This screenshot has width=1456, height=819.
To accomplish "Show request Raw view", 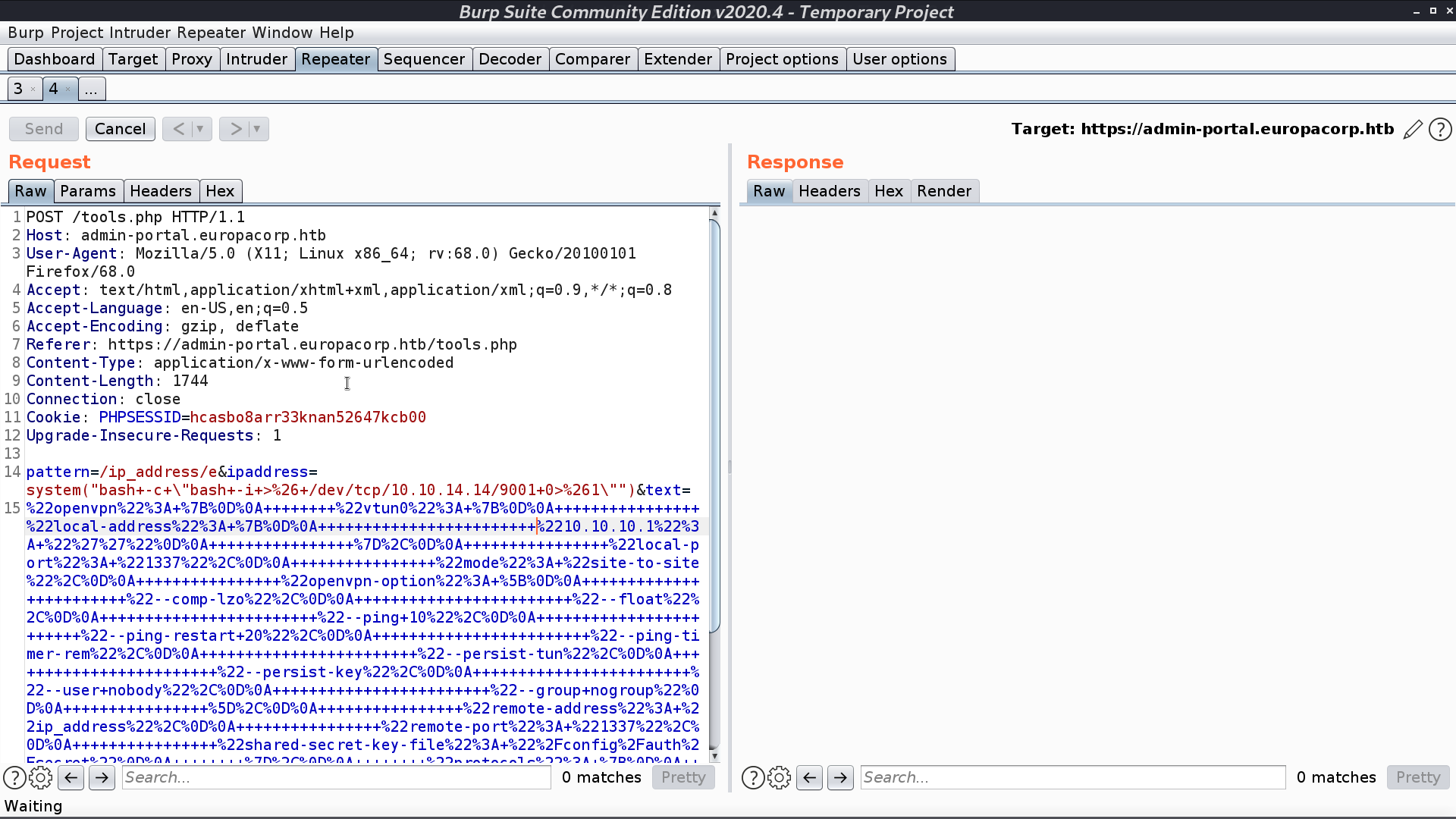I will pos(30,191).
